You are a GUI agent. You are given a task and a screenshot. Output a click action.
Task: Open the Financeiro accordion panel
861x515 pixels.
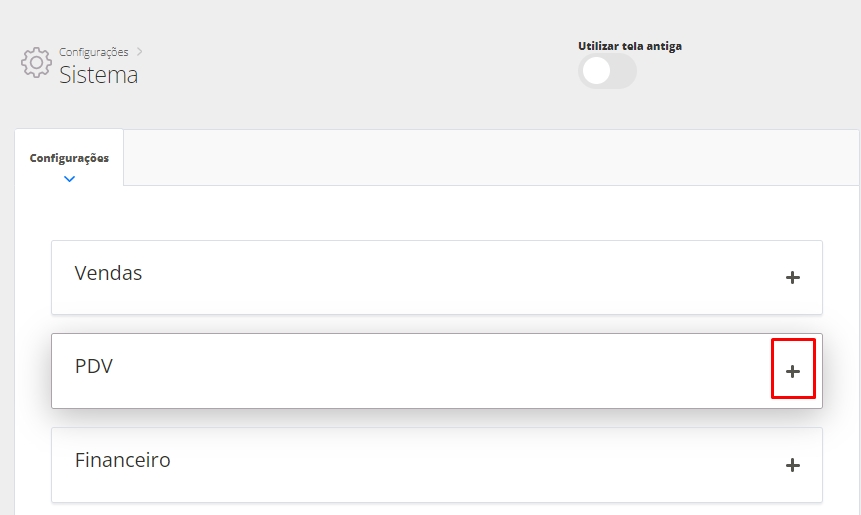(437, 465)
